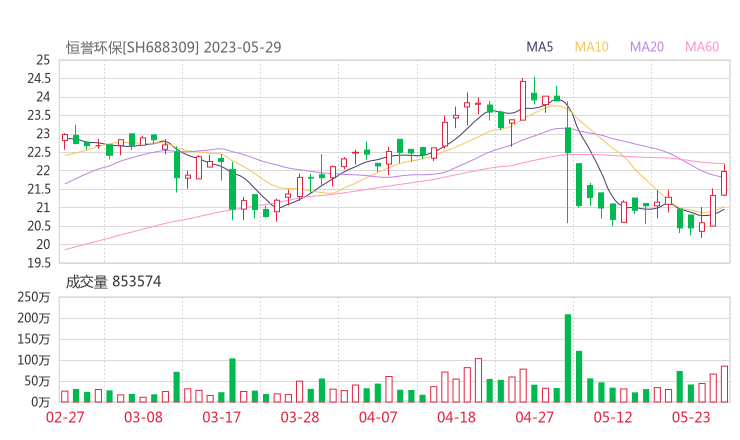Screen dimensions: 740x440
Task: Click the 成交量 853574 volume label
Action: [113, 282]
